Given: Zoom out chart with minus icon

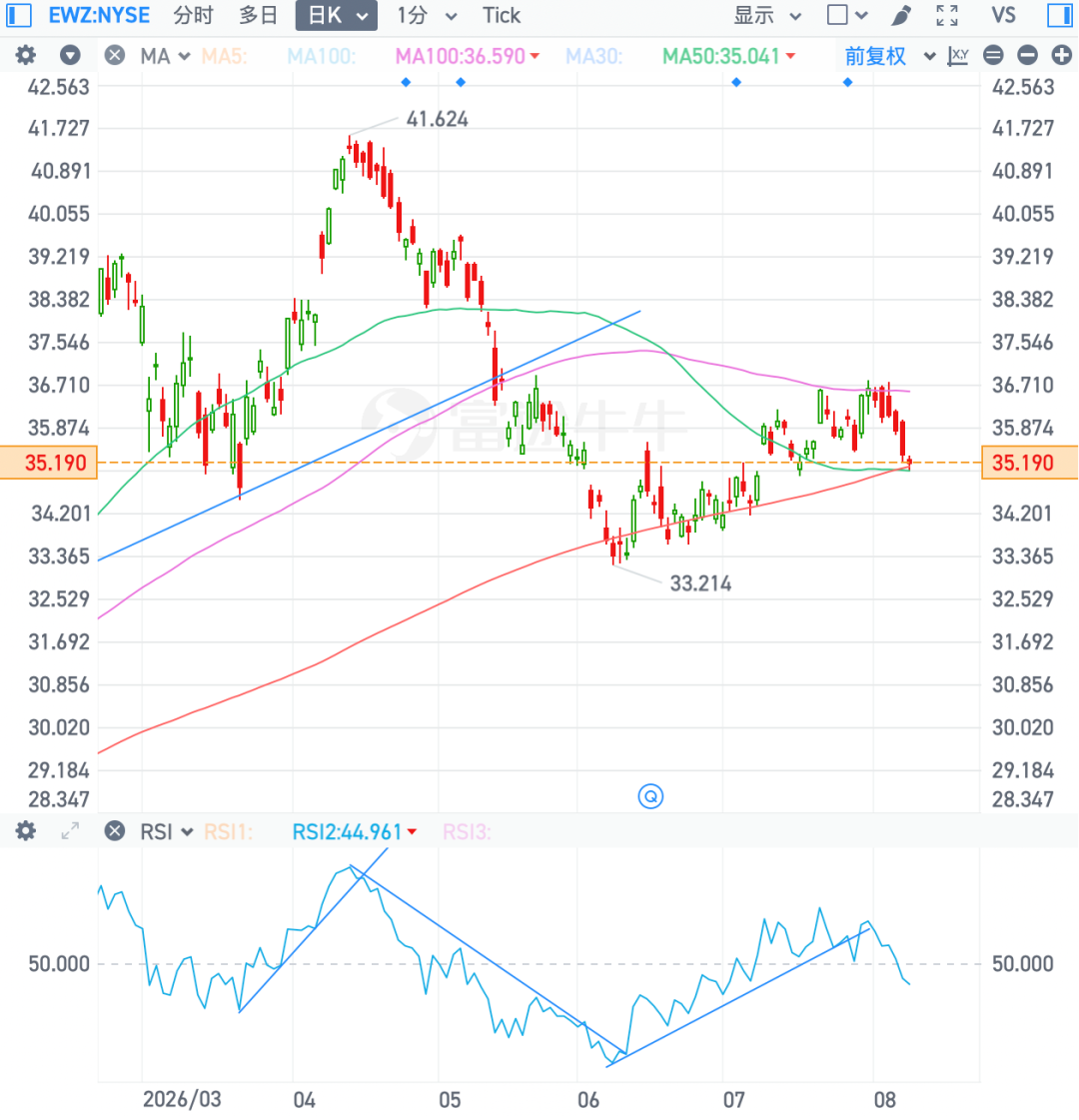Looking at the screenshot, I should (1027, 55).
